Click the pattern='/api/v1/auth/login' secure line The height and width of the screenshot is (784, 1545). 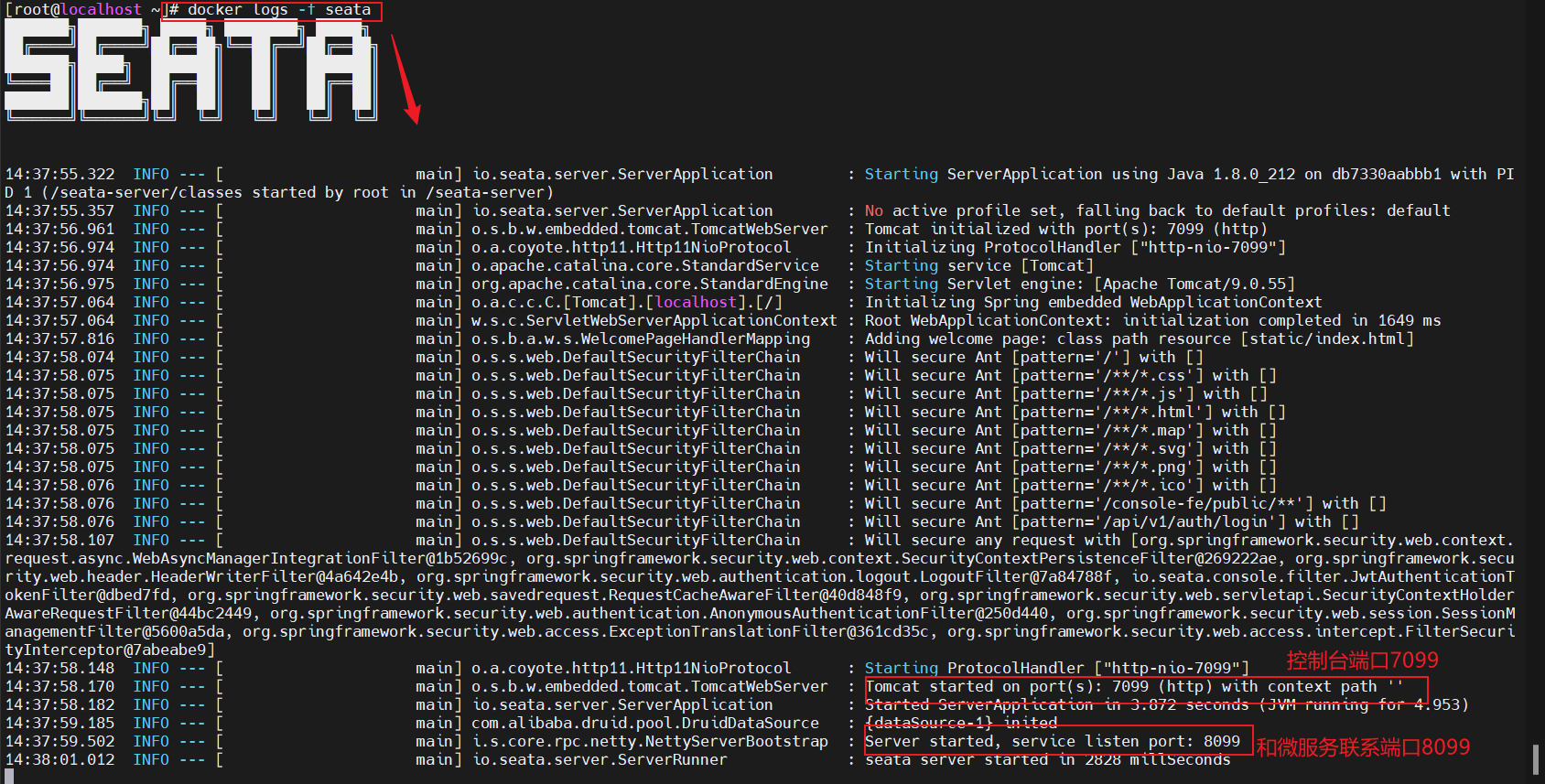pyautogui.click(x=1112, y=521)
